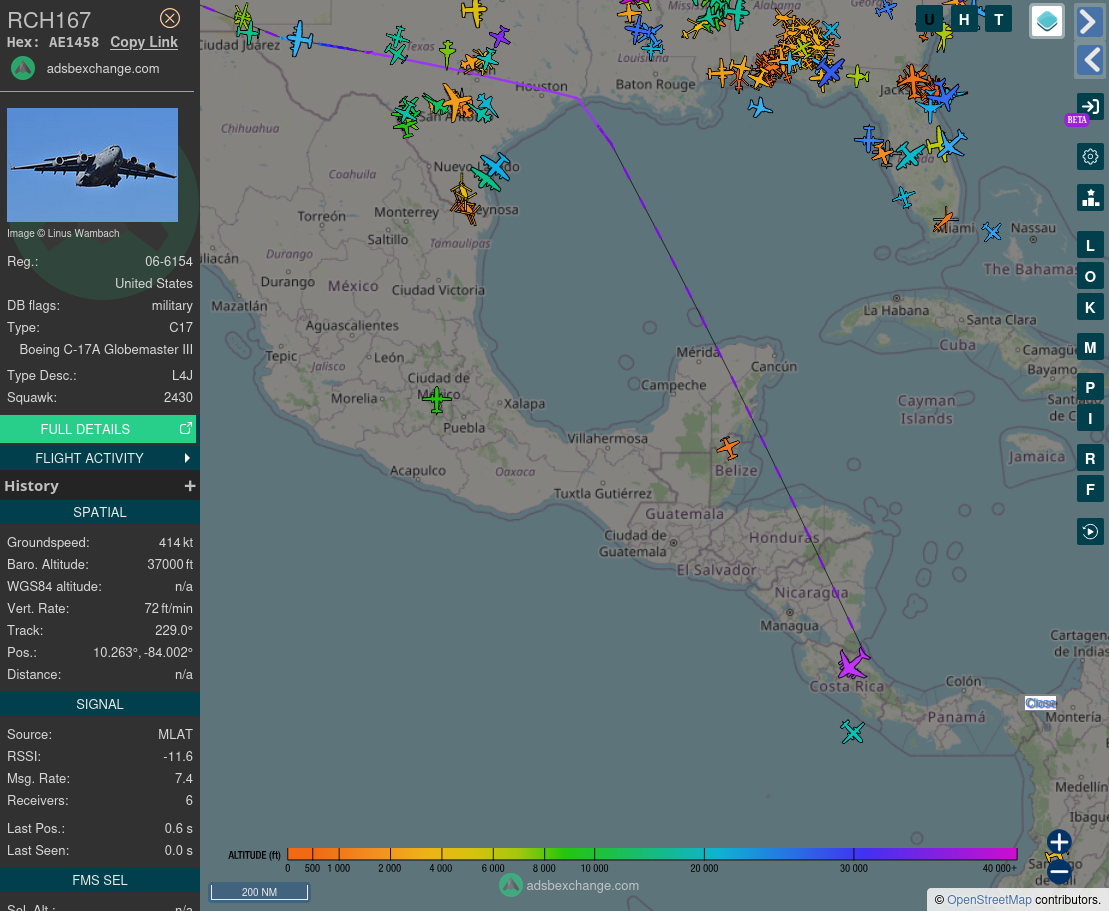Toggle the P map button
The width and height of the screenshot is (1109, 911).
[x=1090, y=387]
